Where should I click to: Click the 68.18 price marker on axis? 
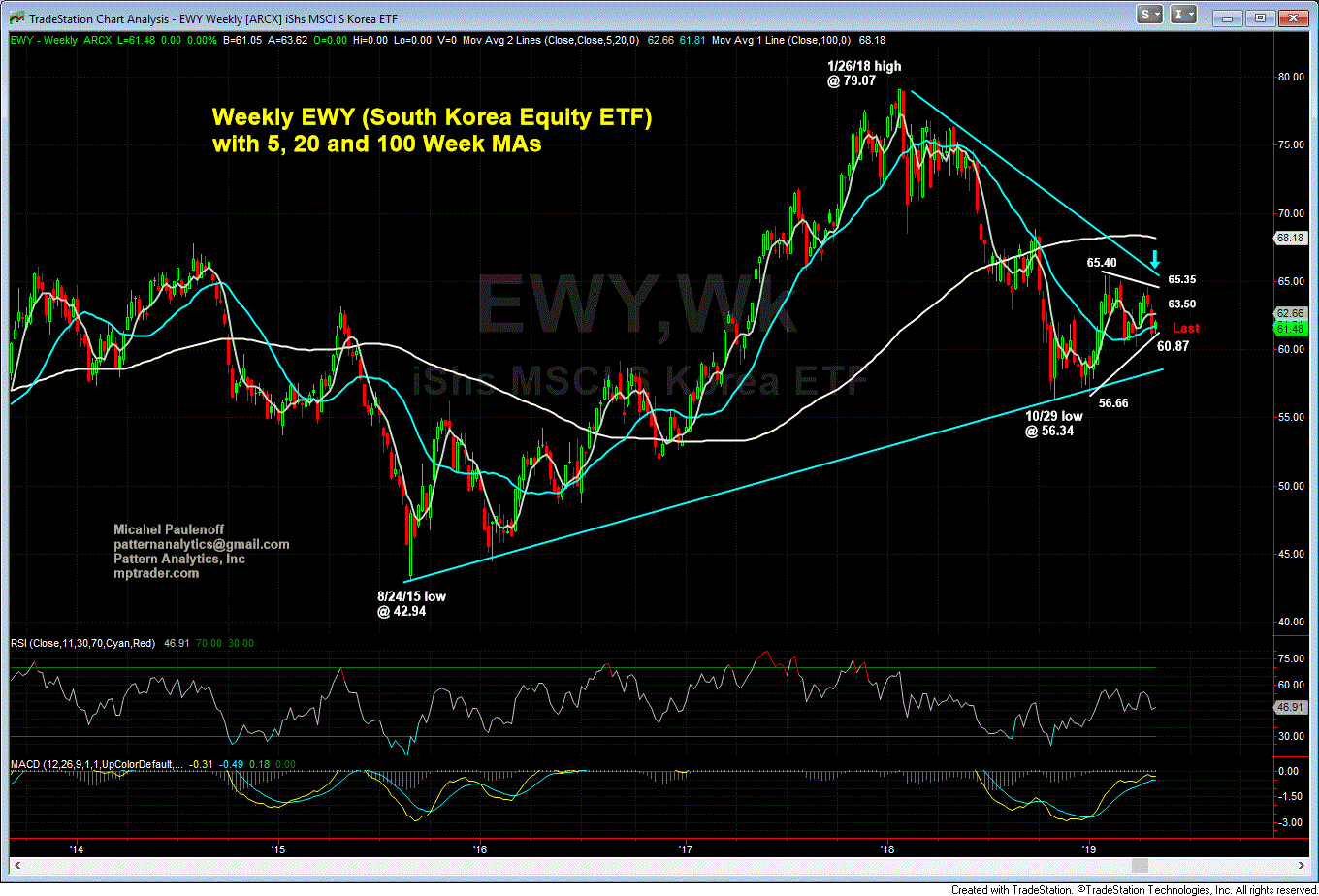click(1289, 237)
